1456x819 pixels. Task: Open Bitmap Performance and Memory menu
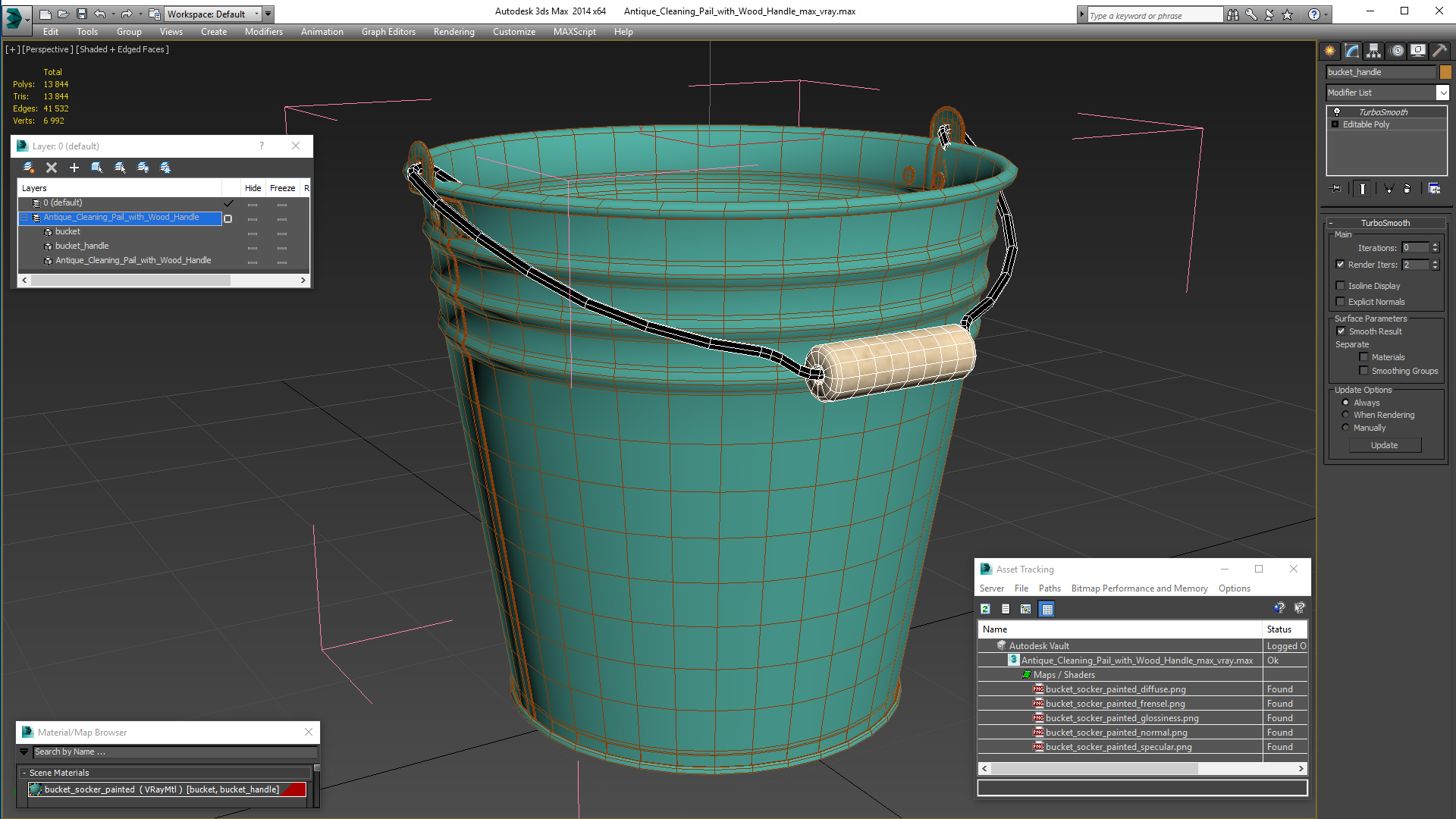click(1139, 588)
